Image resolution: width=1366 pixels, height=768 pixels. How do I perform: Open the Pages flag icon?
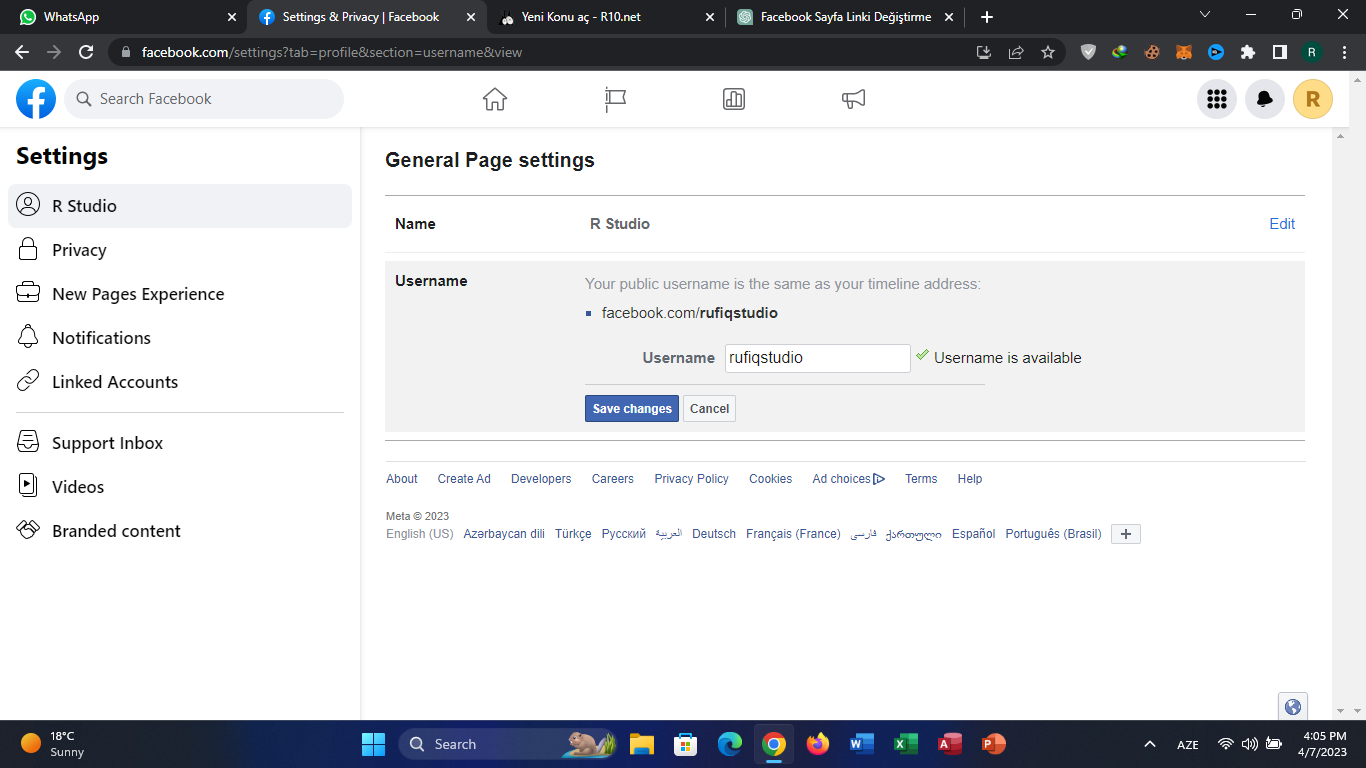(x=615, y=99)
